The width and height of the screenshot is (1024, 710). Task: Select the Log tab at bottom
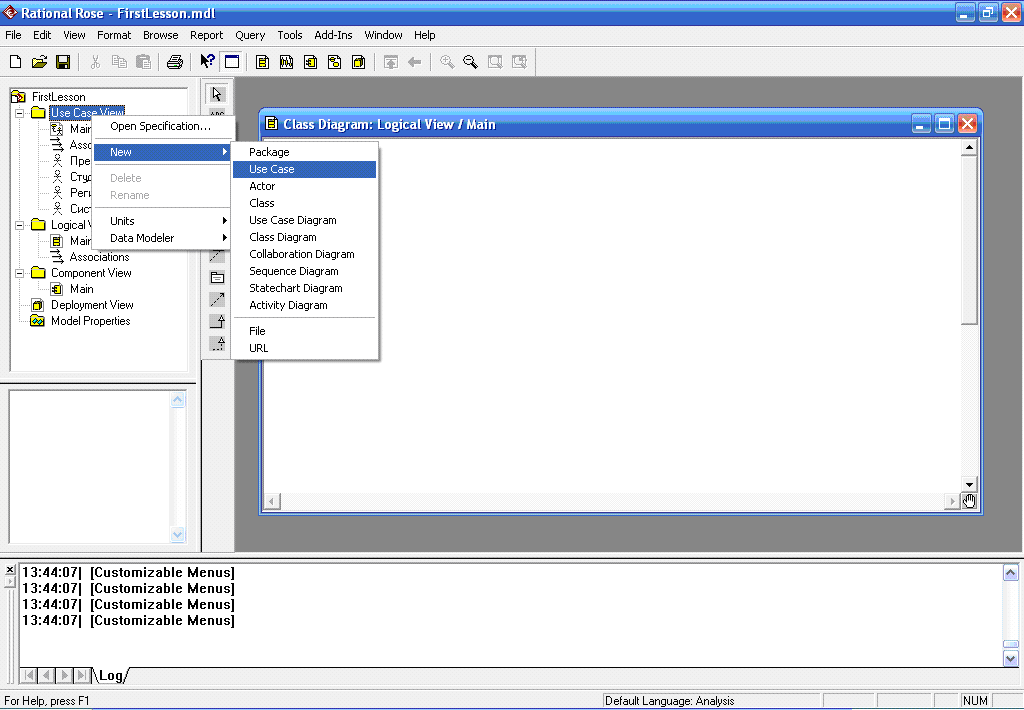click(x=111, y=675)
